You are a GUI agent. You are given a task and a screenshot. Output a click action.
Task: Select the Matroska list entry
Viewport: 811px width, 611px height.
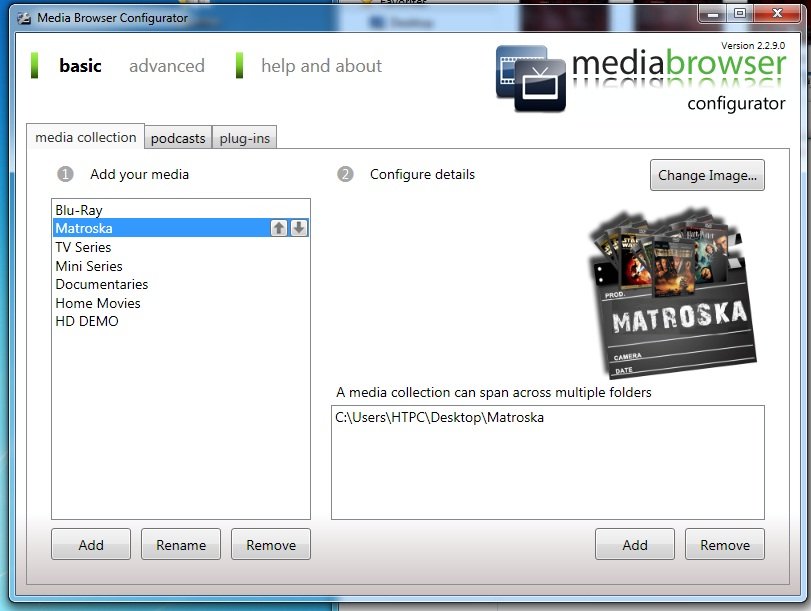click(181, 228)
